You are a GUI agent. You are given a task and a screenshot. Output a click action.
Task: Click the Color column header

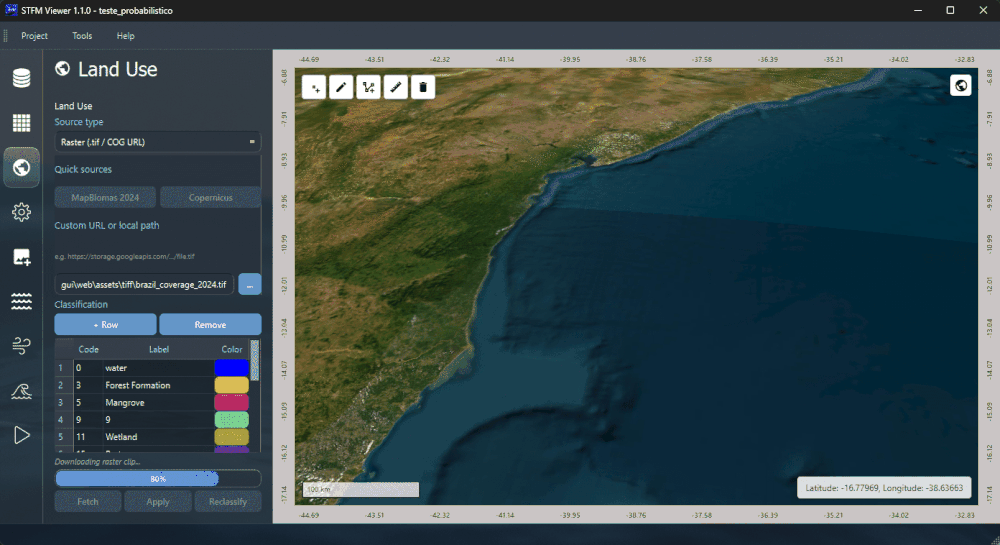tap(232, 349)
